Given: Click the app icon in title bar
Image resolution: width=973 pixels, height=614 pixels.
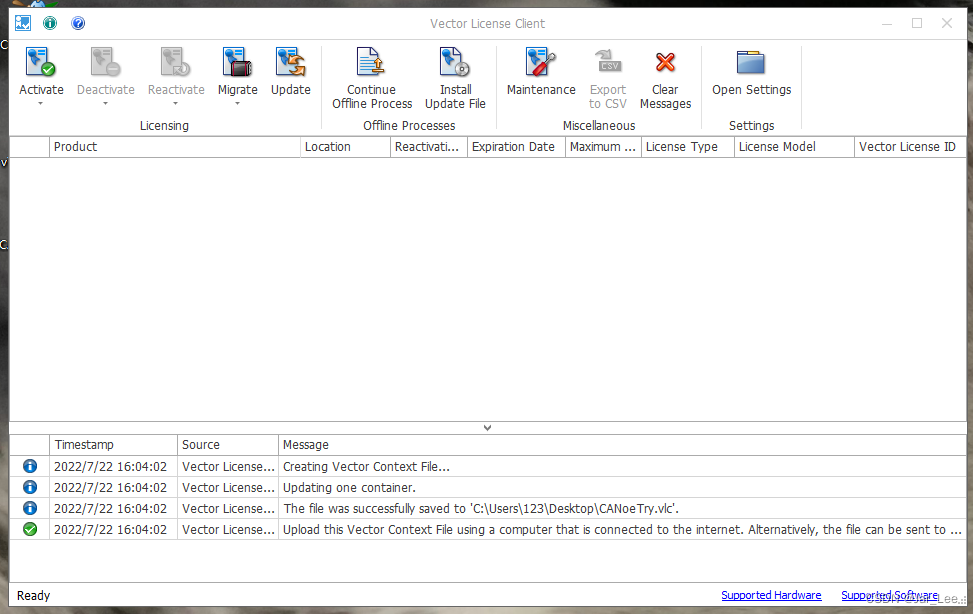Looking at the screenshot, I should point(23,24).
